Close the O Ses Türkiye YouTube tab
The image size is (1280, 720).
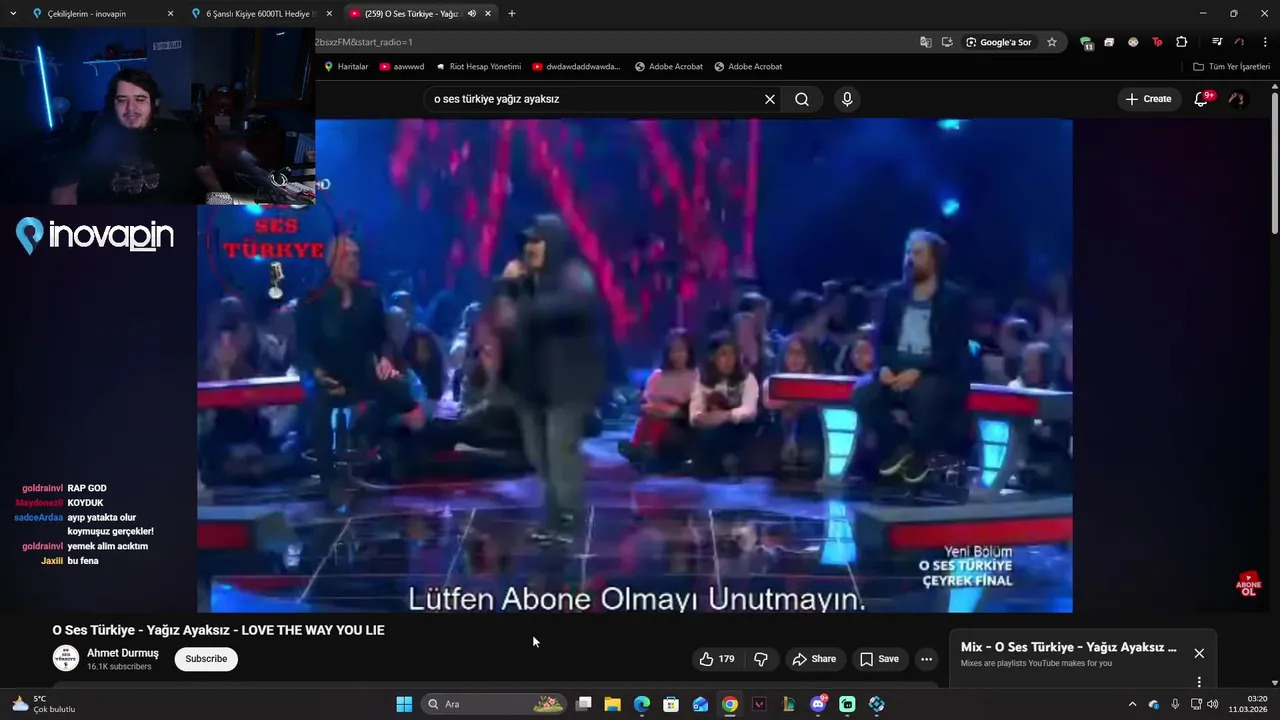[x=488, y=13]
